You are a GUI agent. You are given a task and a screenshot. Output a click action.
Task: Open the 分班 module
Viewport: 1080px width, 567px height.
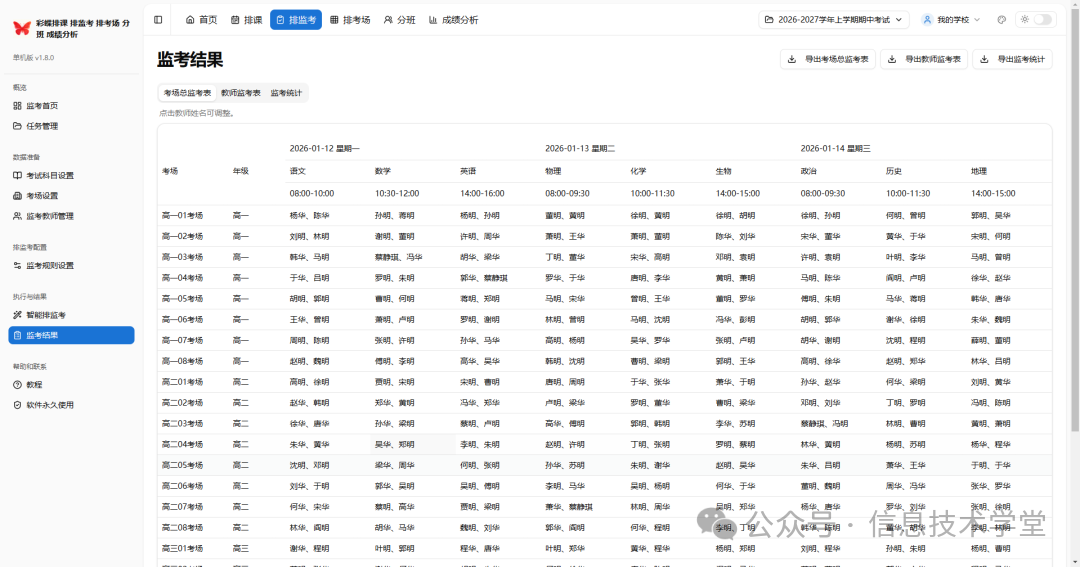pyautogui.click(x=399, y=20)
